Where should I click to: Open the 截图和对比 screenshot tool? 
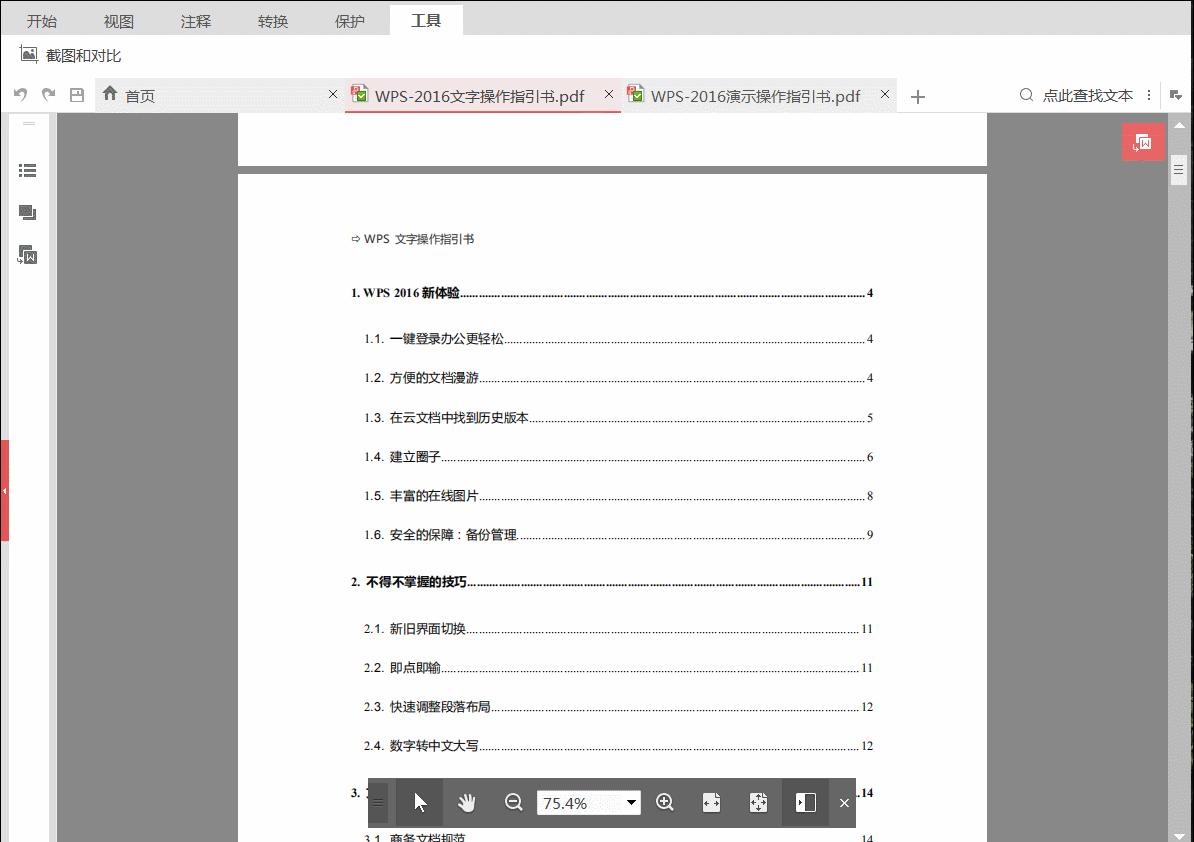pyautogui.click(x=70, y=56)
